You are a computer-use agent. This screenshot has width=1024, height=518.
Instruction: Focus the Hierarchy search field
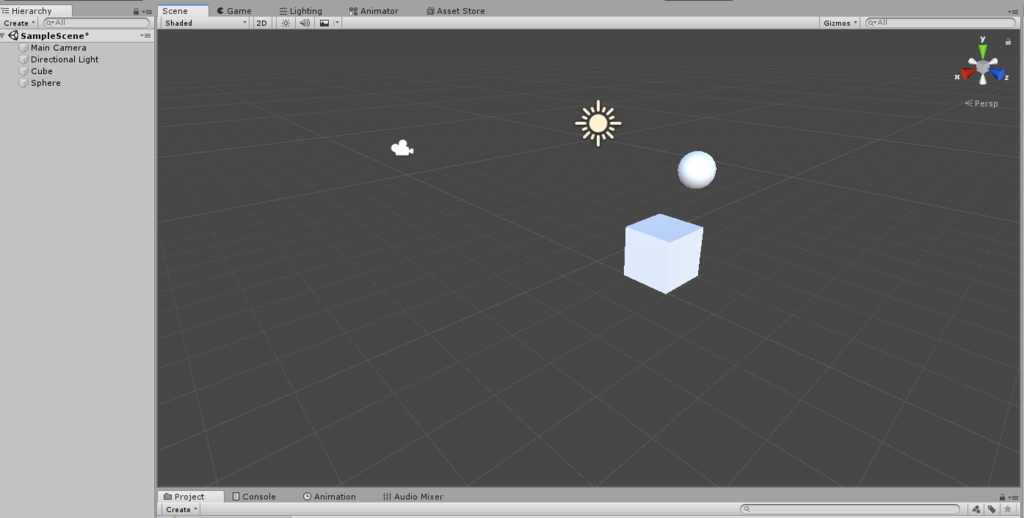click(x=97, y=23)
